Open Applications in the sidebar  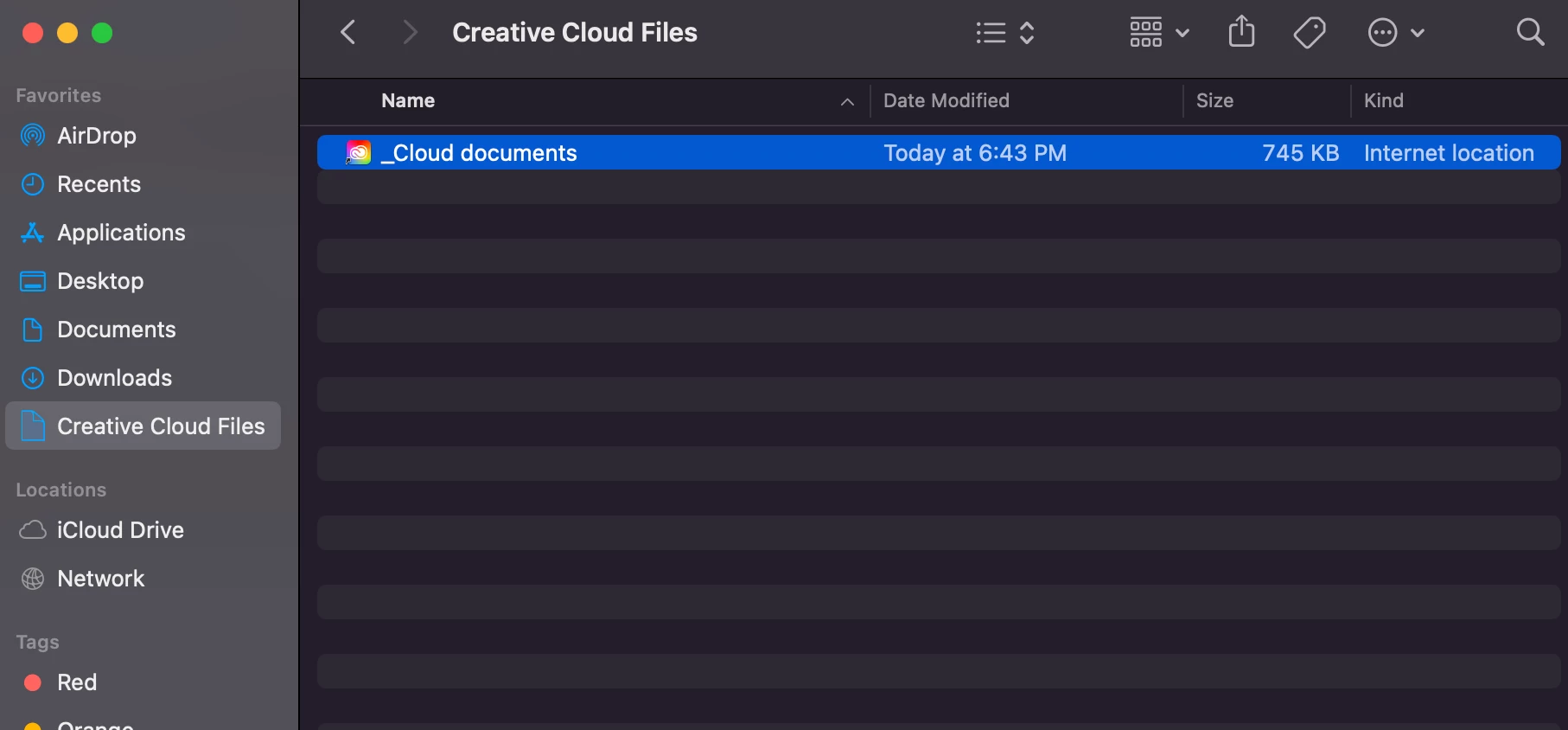[143, 233]
